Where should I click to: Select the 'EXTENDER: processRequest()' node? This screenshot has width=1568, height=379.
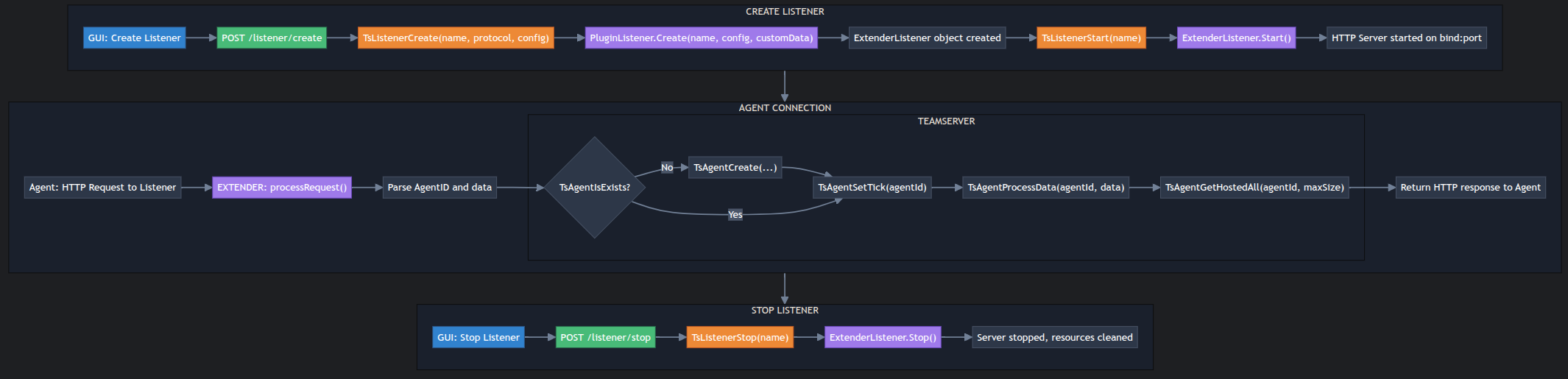coord(281,188)
